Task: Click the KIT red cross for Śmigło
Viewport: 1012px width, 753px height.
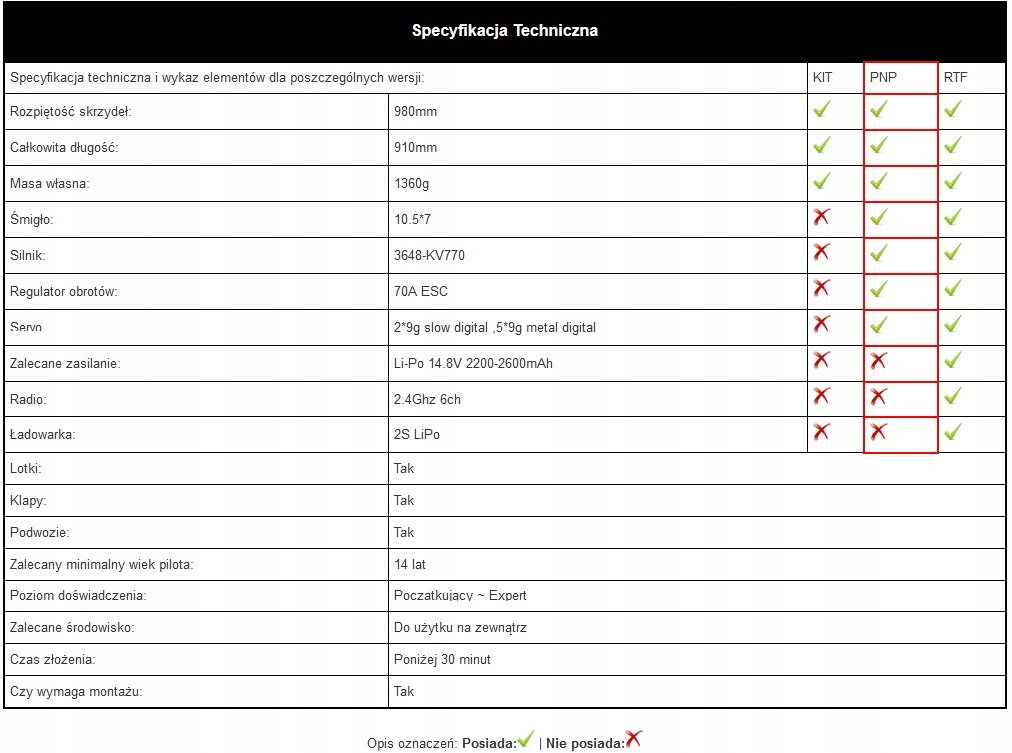Action: (x=822, y=216)
